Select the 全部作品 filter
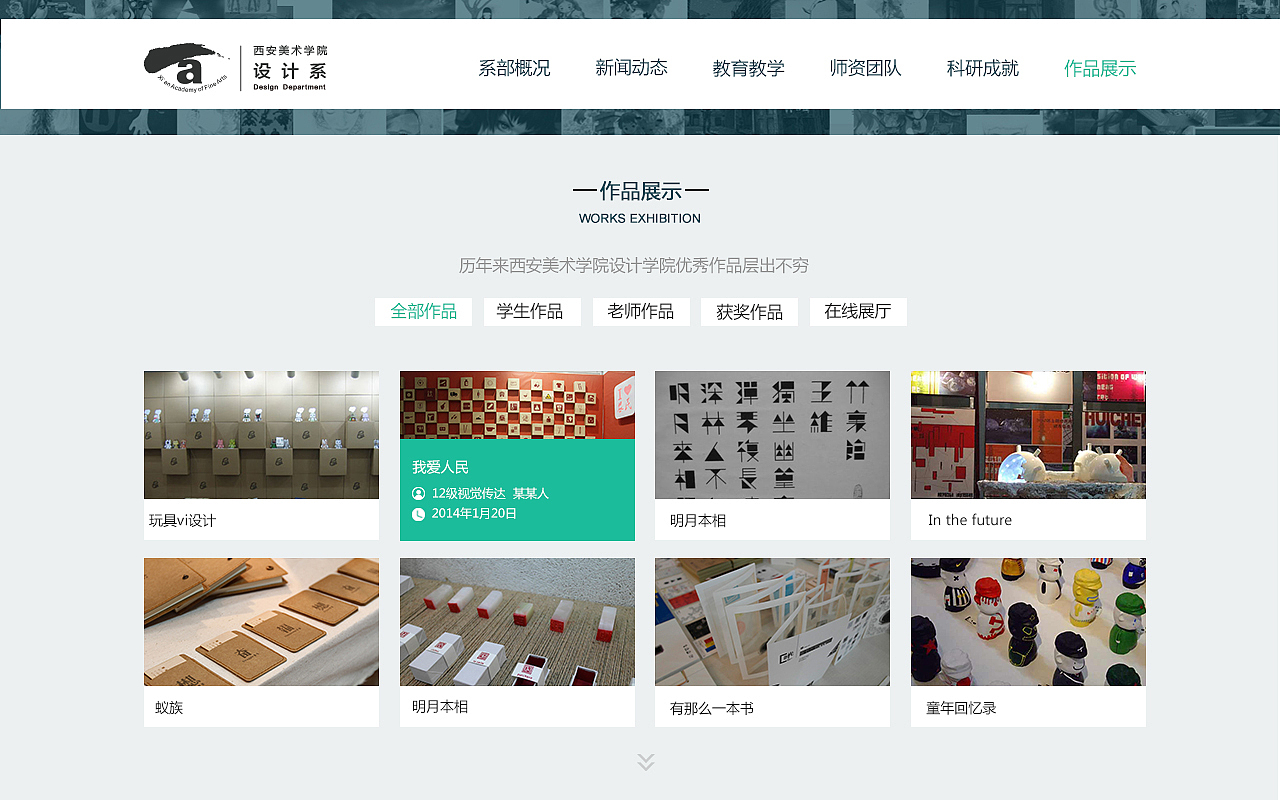The image size is (1280, 800). pos(423,311)
